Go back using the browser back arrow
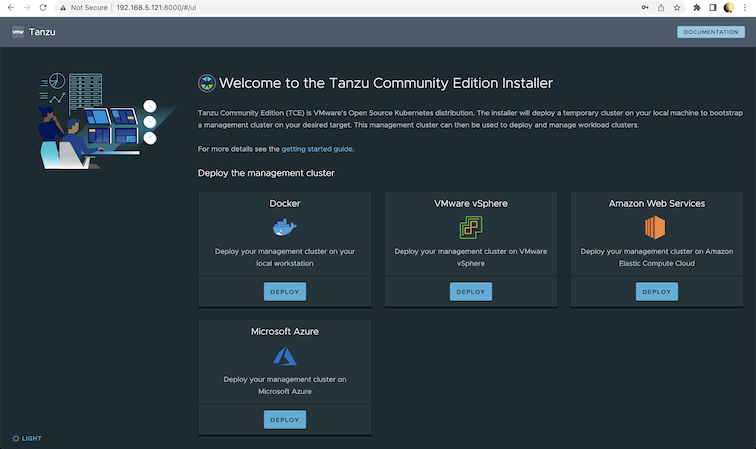The width and height of the screenshot is (756, 449). pyautogui.click(x=11, y=8)
